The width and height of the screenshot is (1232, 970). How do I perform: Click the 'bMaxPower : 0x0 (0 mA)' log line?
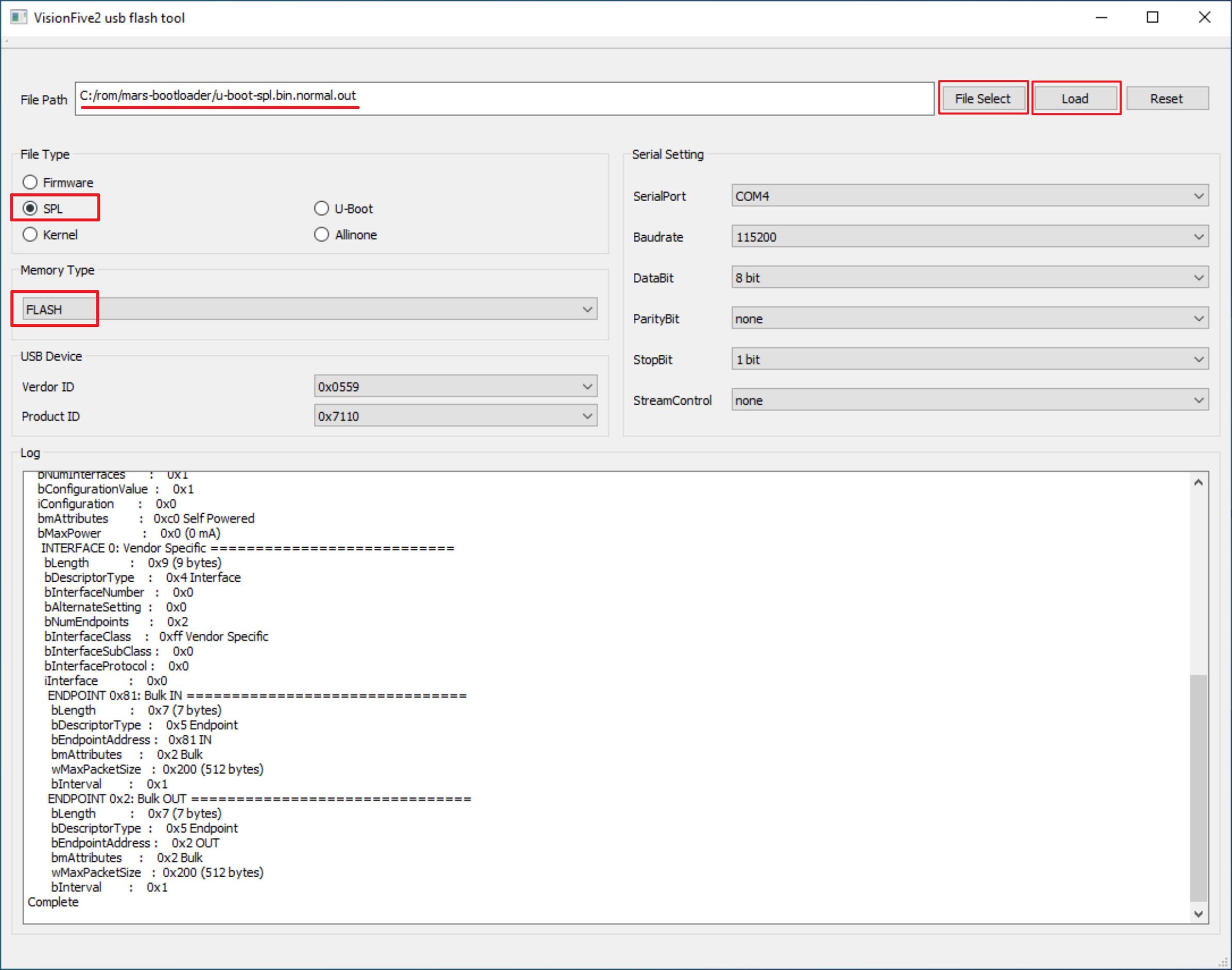click(129, 533)
